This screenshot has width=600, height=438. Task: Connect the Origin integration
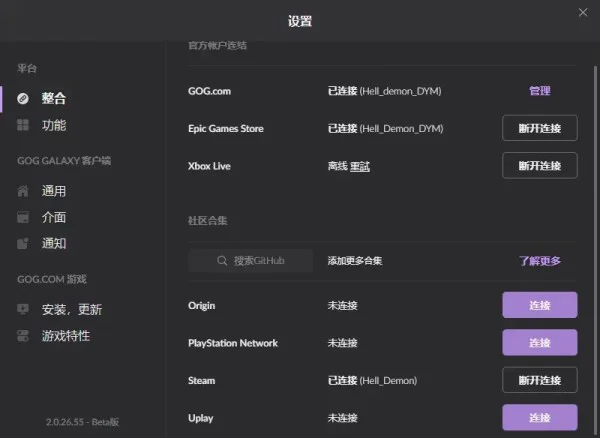tap(540, 305)
